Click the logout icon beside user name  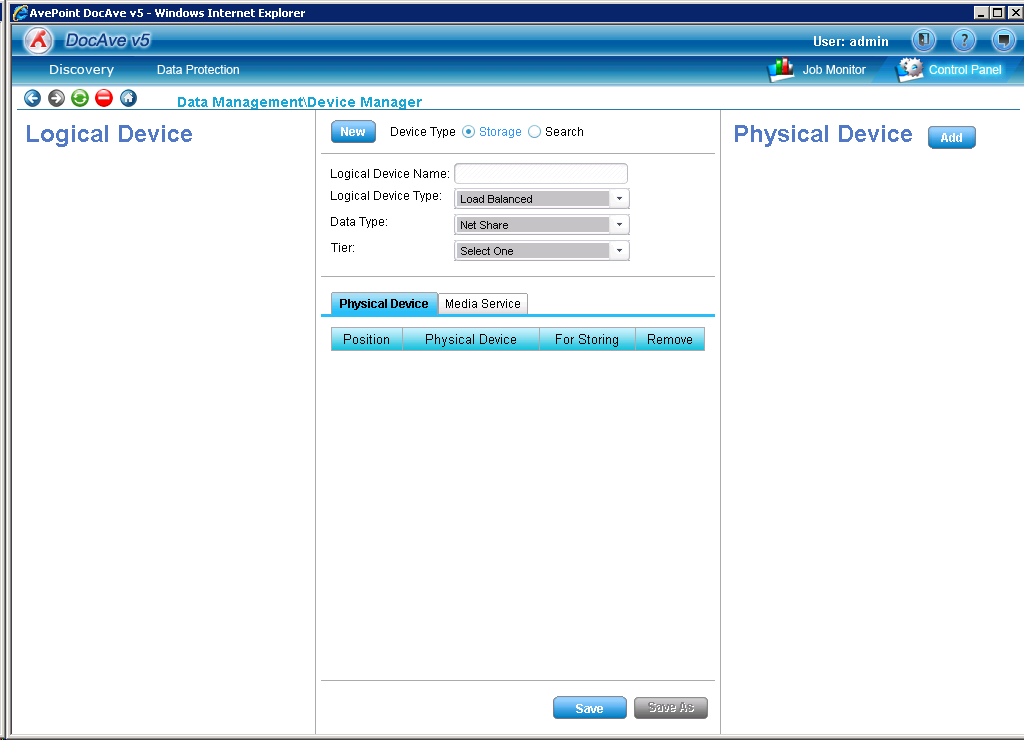923,41
